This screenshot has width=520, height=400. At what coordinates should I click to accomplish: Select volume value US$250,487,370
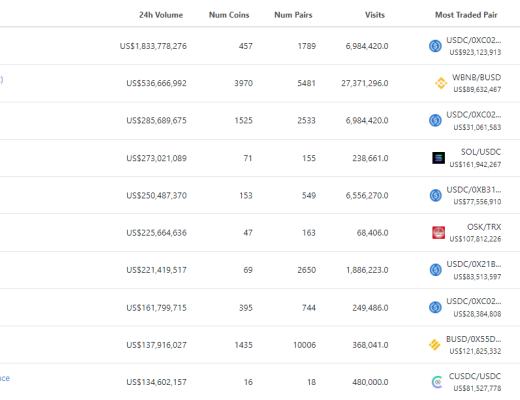(x=156, y=195)
